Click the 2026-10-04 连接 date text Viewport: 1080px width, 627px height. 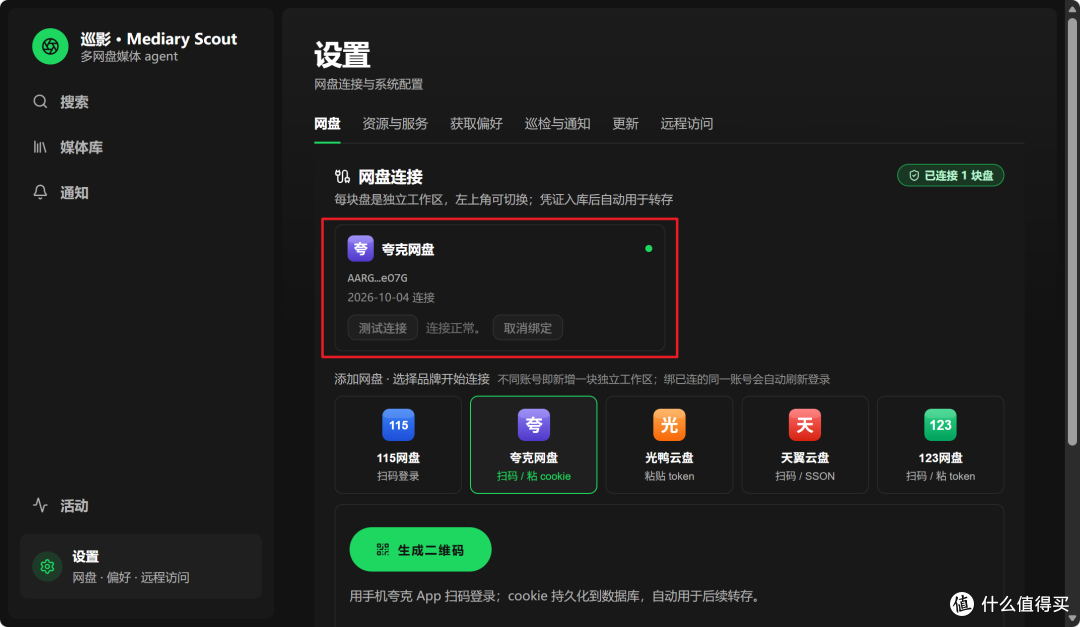click(x=391, y=298)
